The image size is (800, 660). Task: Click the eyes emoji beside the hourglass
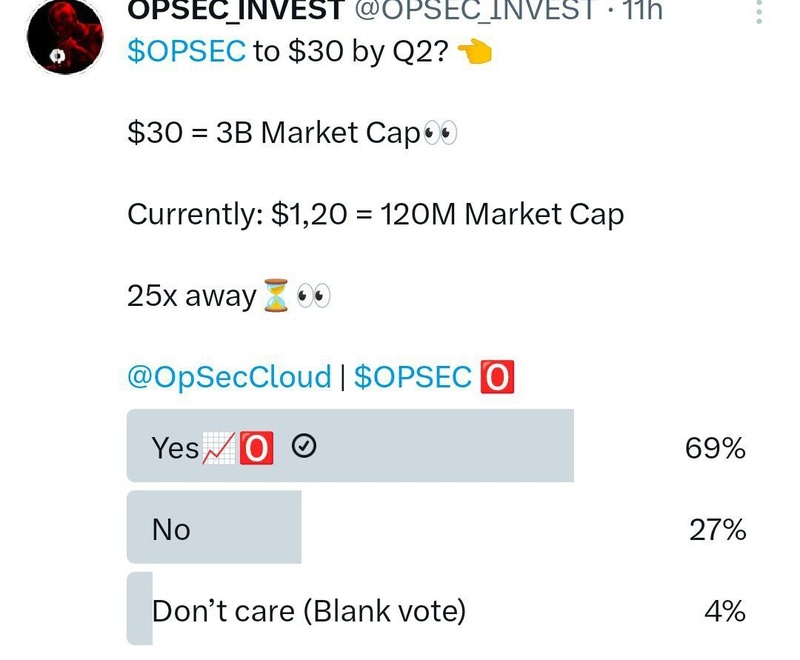point(313,296)
